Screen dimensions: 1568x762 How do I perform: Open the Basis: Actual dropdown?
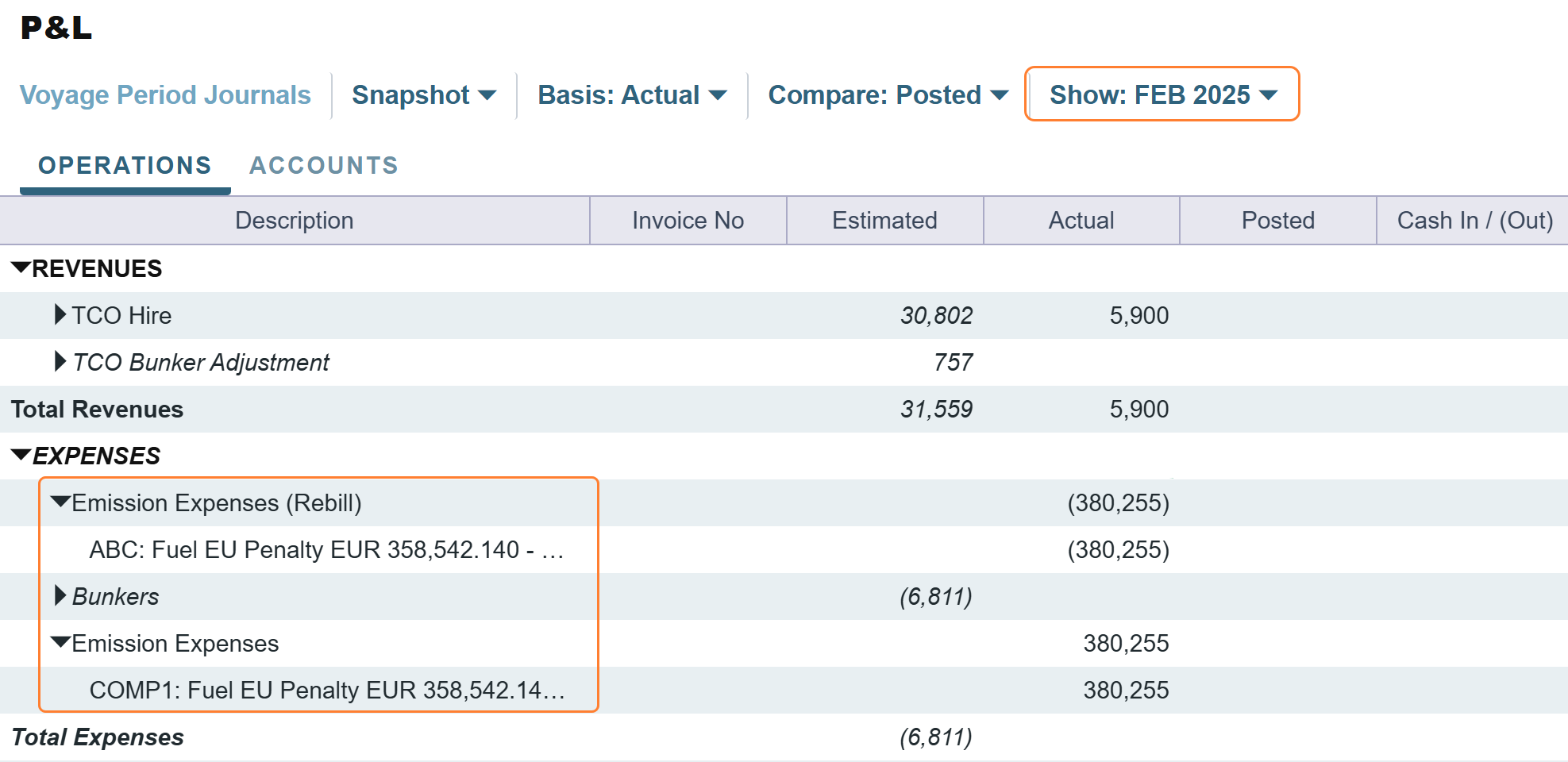click(630, 94)
